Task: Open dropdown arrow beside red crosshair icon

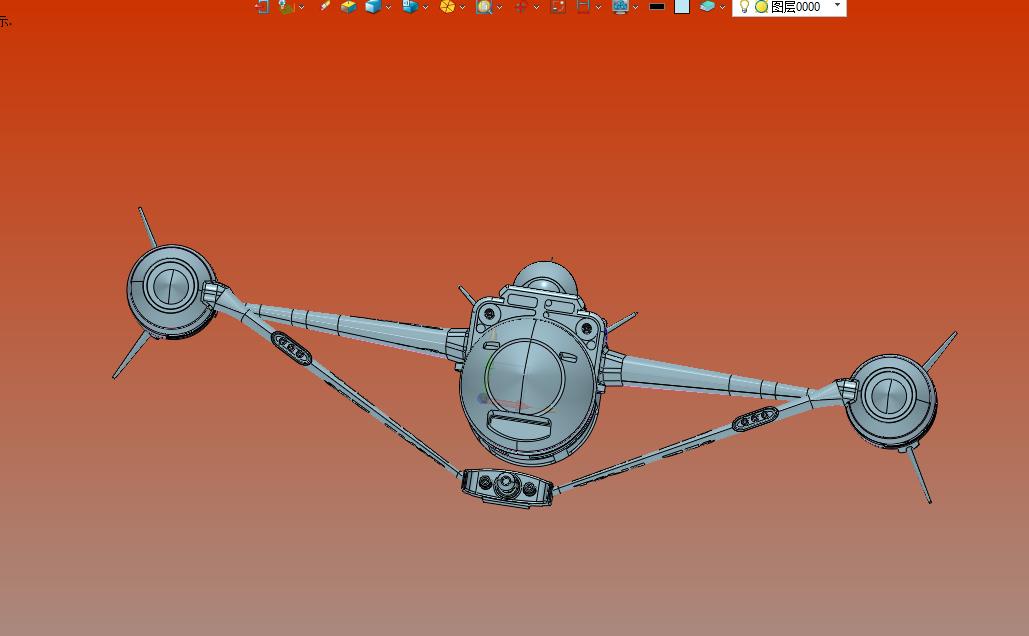Action: click(536, 7)
